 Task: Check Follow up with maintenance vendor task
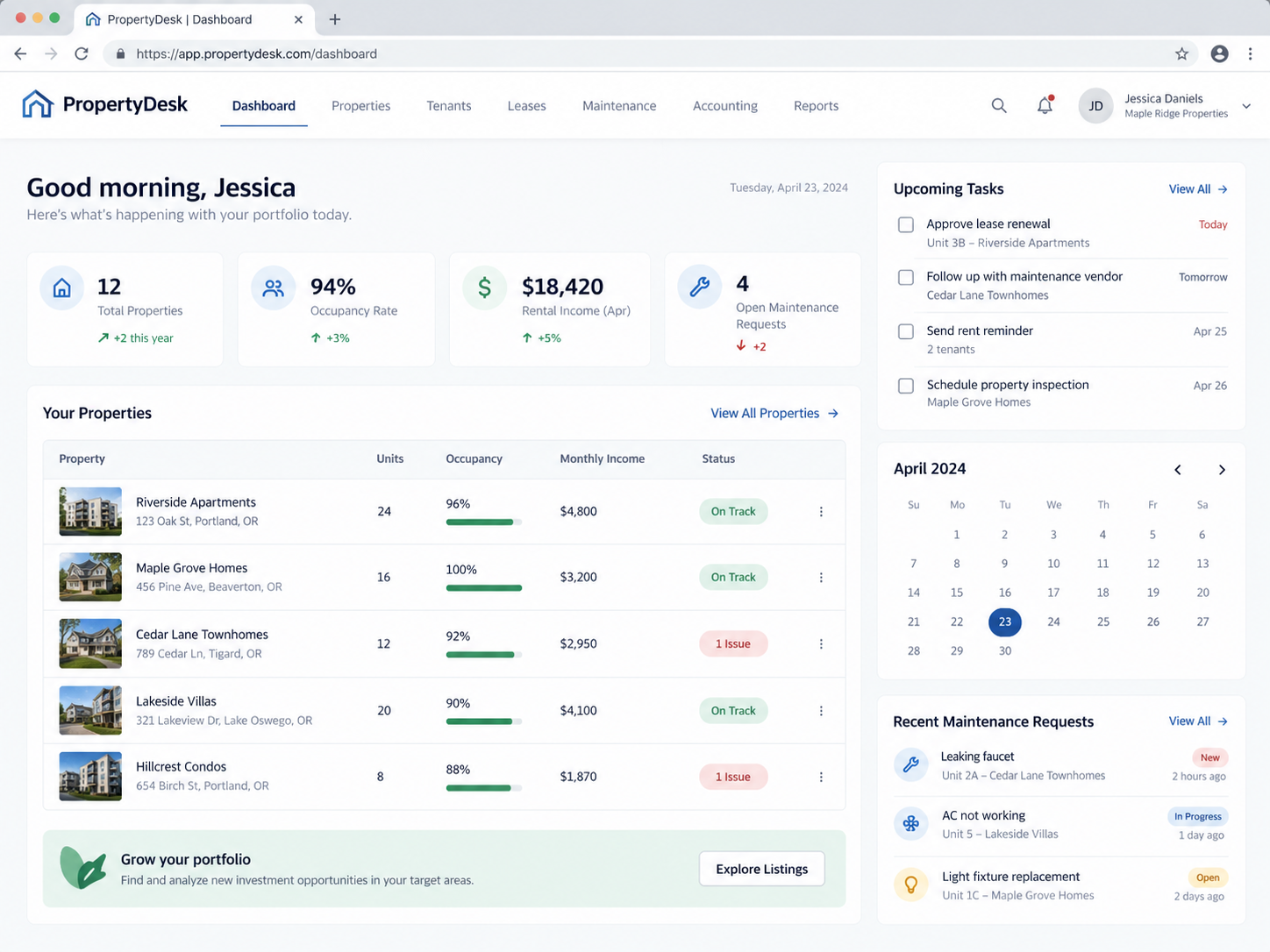906,277
